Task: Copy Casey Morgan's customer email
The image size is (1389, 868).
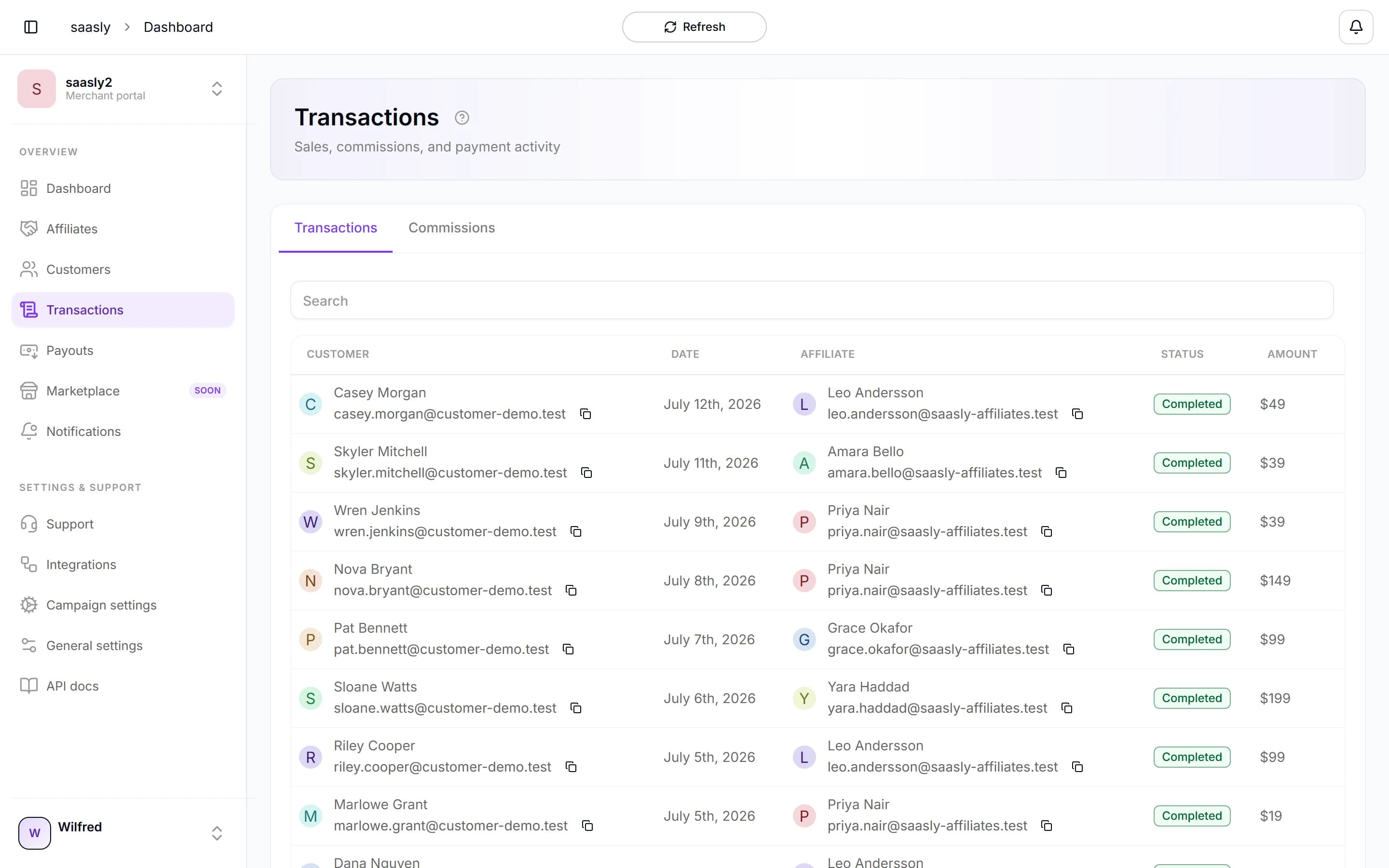Action: coord(586,414)
